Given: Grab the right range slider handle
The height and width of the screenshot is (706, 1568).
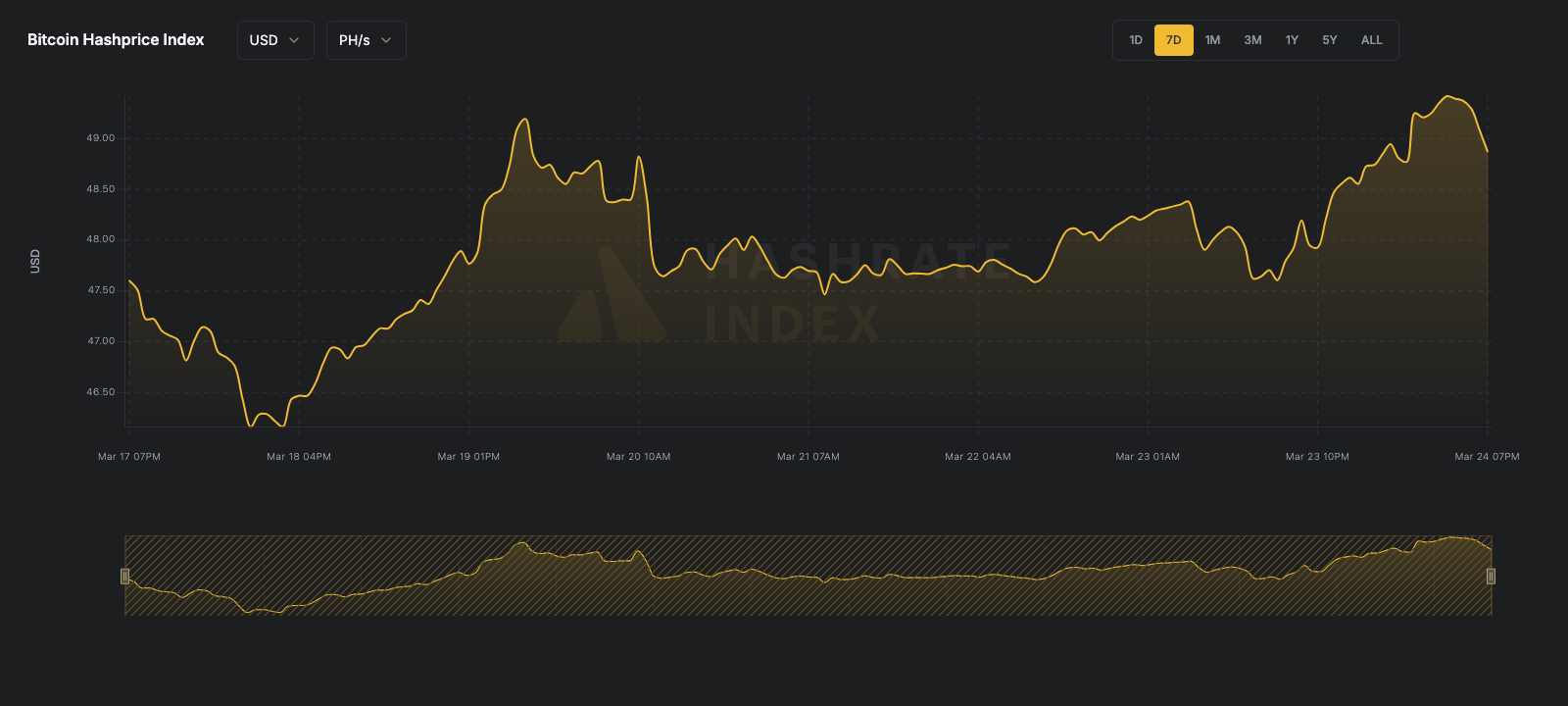Looking at the screenshot, I should pos(1491,576).
